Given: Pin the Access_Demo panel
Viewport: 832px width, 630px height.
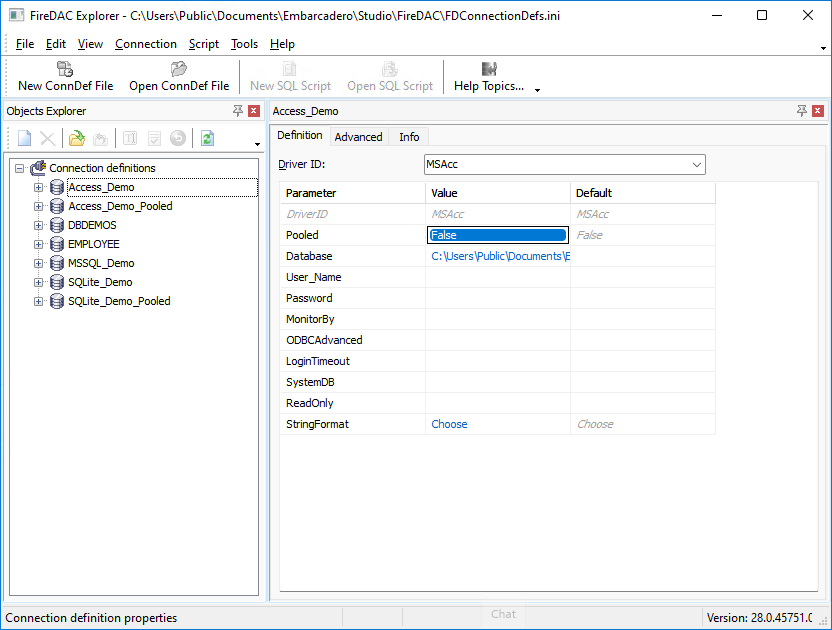Looking at the screenshot, I should tap(802, 111).
